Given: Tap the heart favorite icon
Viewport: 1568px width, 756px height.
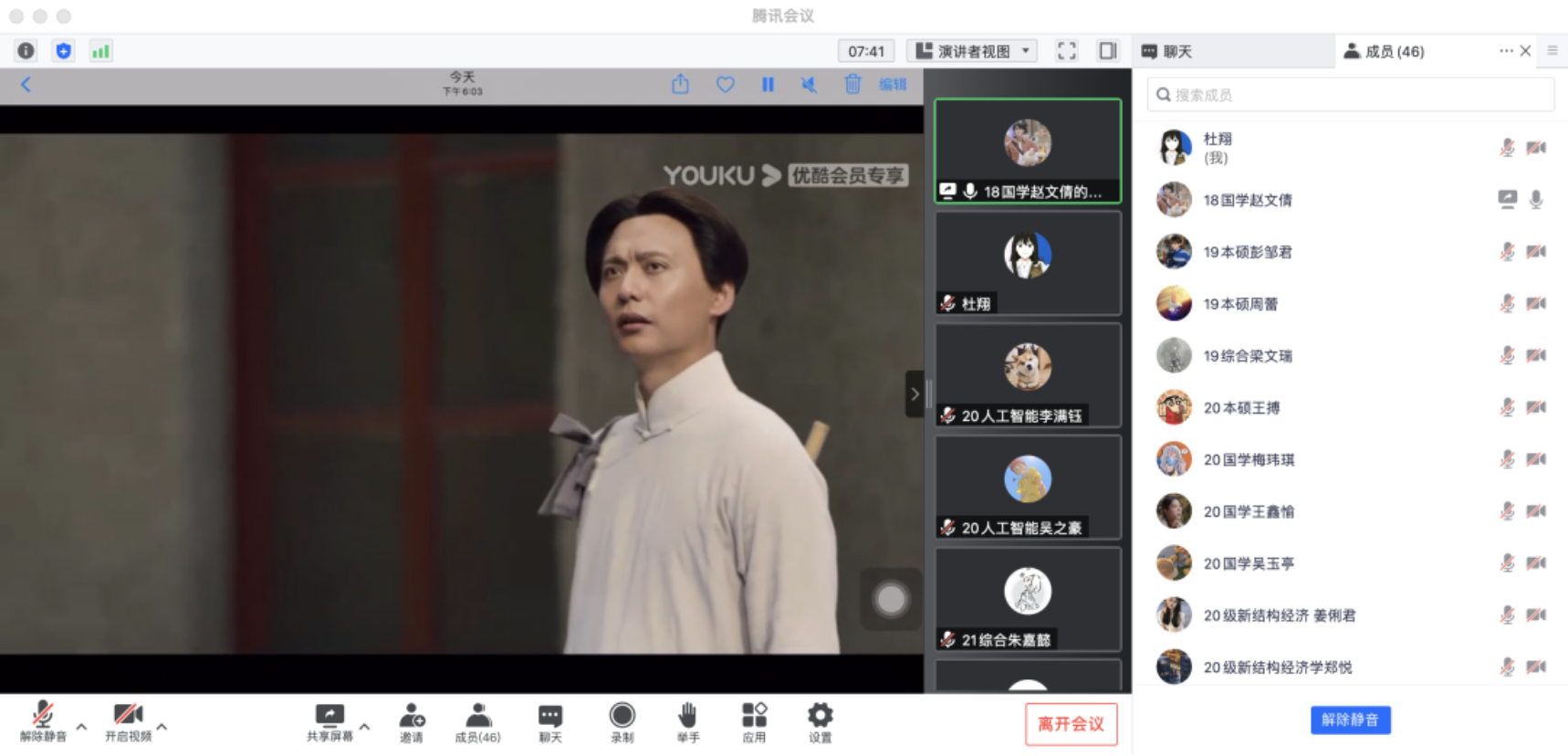Looking at the screenshot, I should pos(725,85).
